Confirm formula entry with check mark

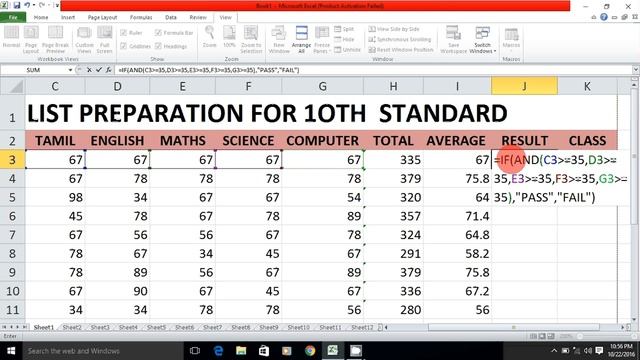[98, 70]
